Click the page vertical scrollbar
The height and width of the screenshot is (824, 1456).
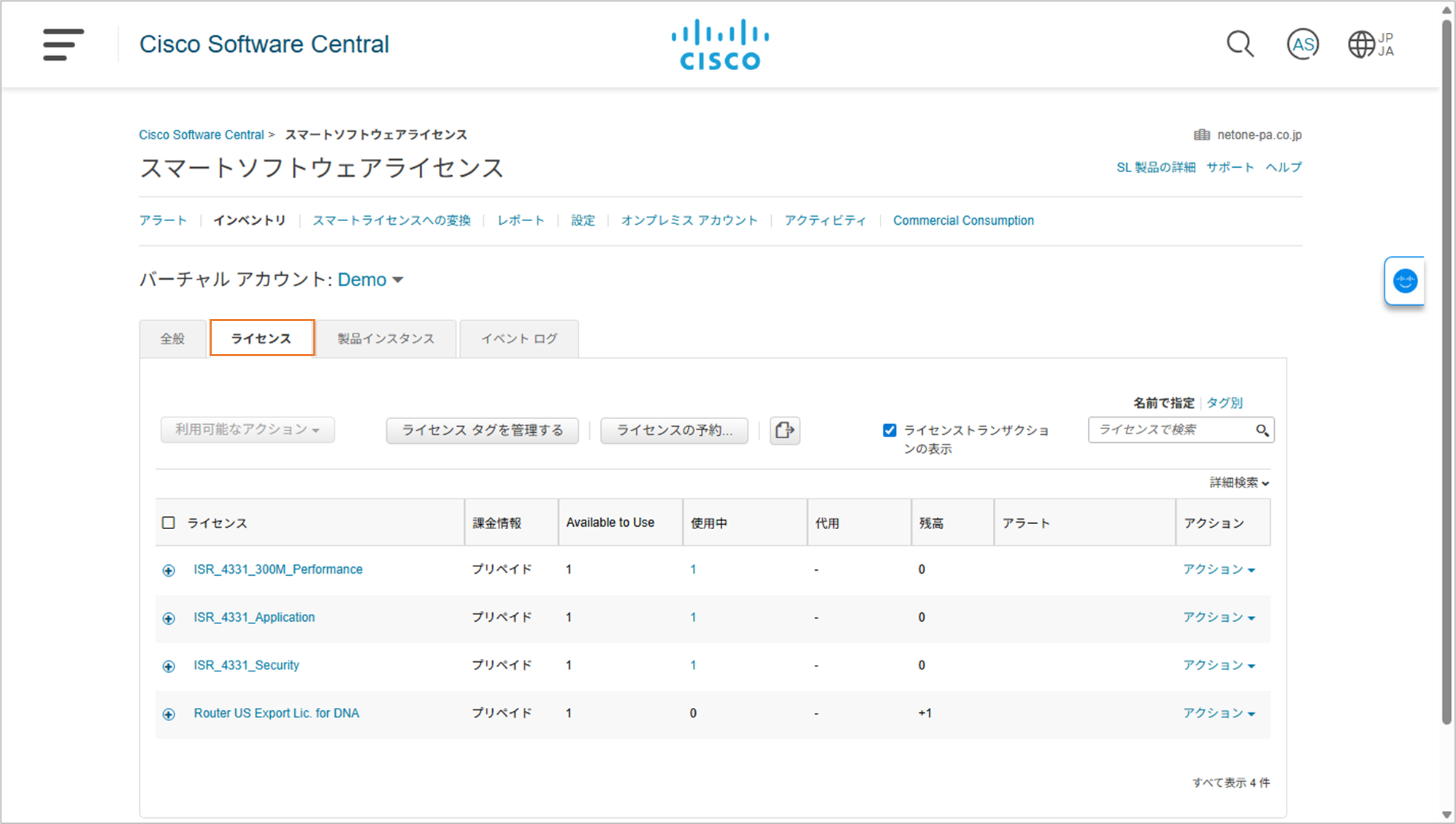coord(1447,365)
